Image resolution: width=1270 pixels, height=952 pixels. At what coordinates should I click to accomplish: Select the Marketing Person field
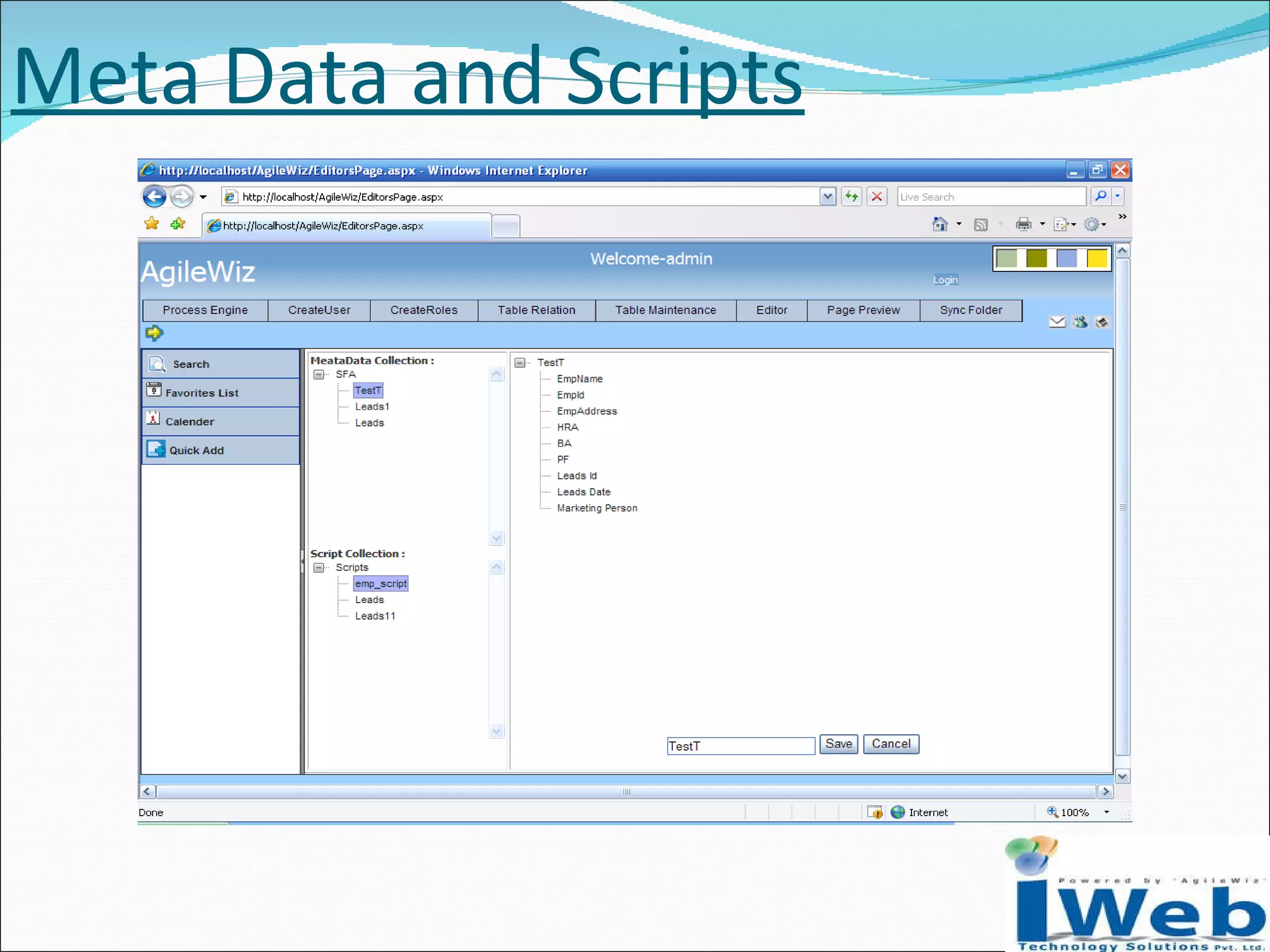[x=597, y=508]
